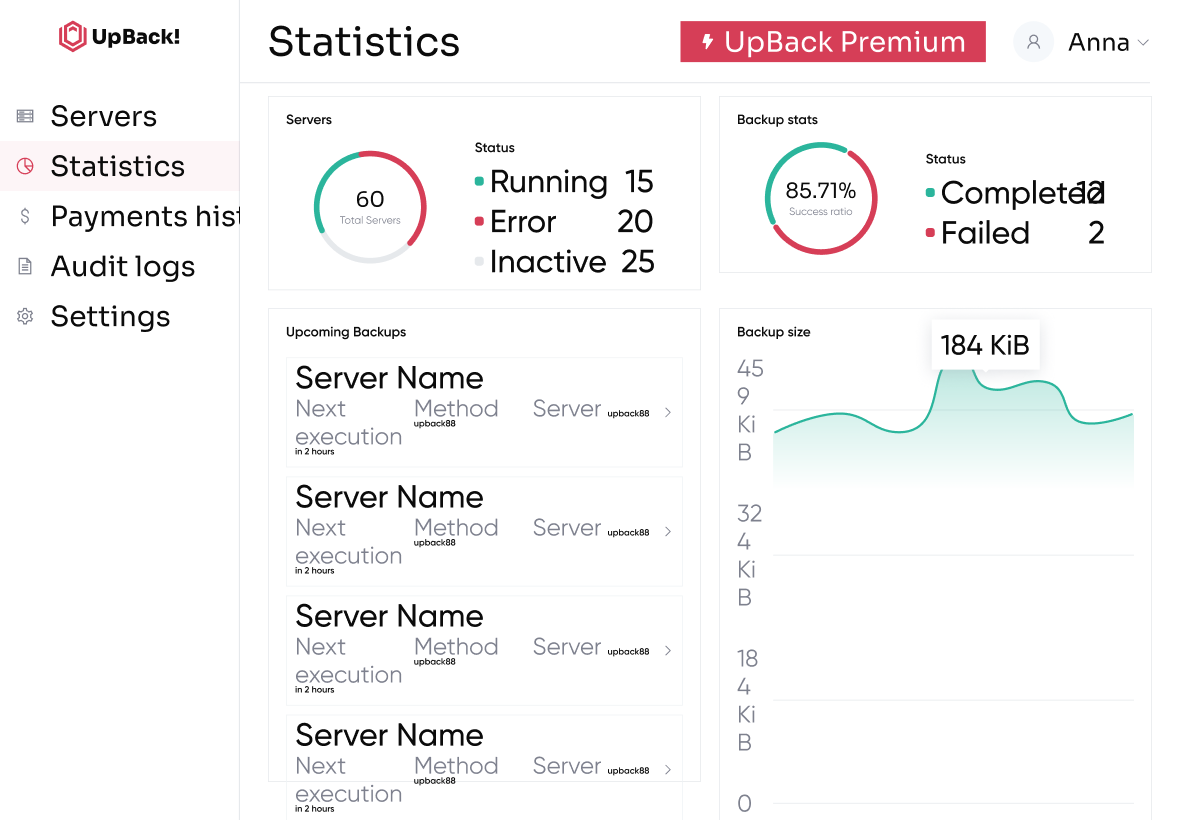Expand the first upcoming backup chevron
The image size is (1190, 820).
tap(668, 412)
